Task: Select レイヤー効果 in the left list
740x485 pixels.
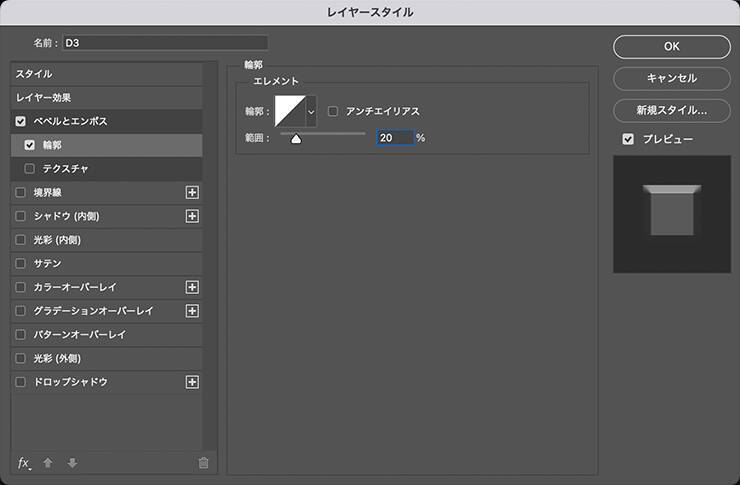Action: click(41, 98)
